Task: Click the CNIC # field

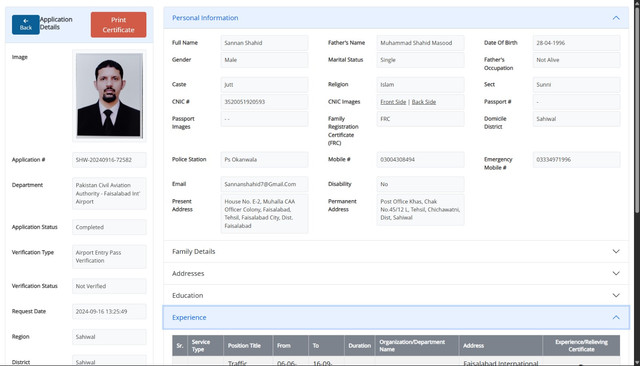Action: [x=264, y=102]
